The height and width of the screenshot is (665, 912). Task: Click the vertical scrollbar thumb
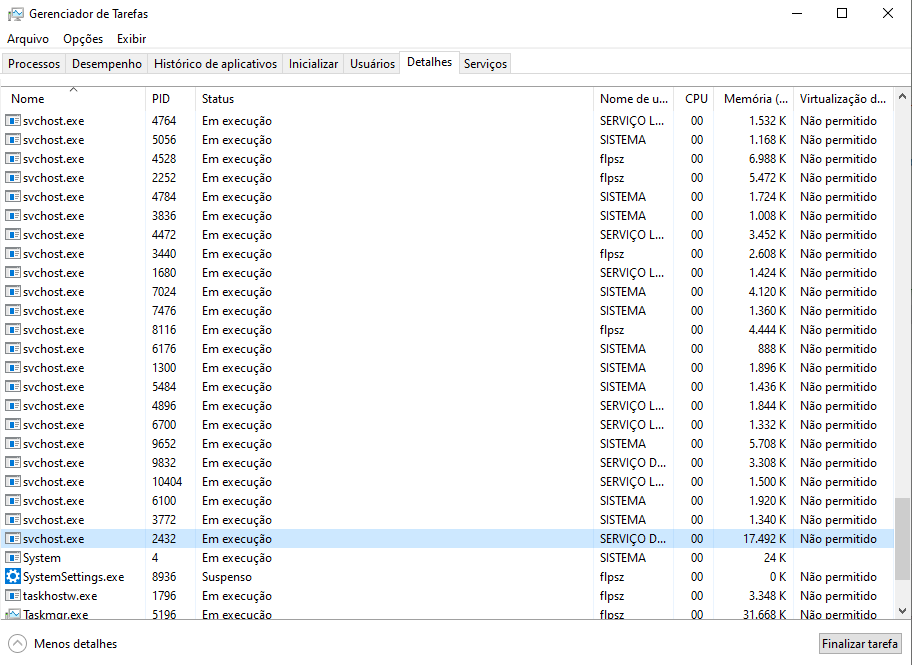(x=902, y=539)
